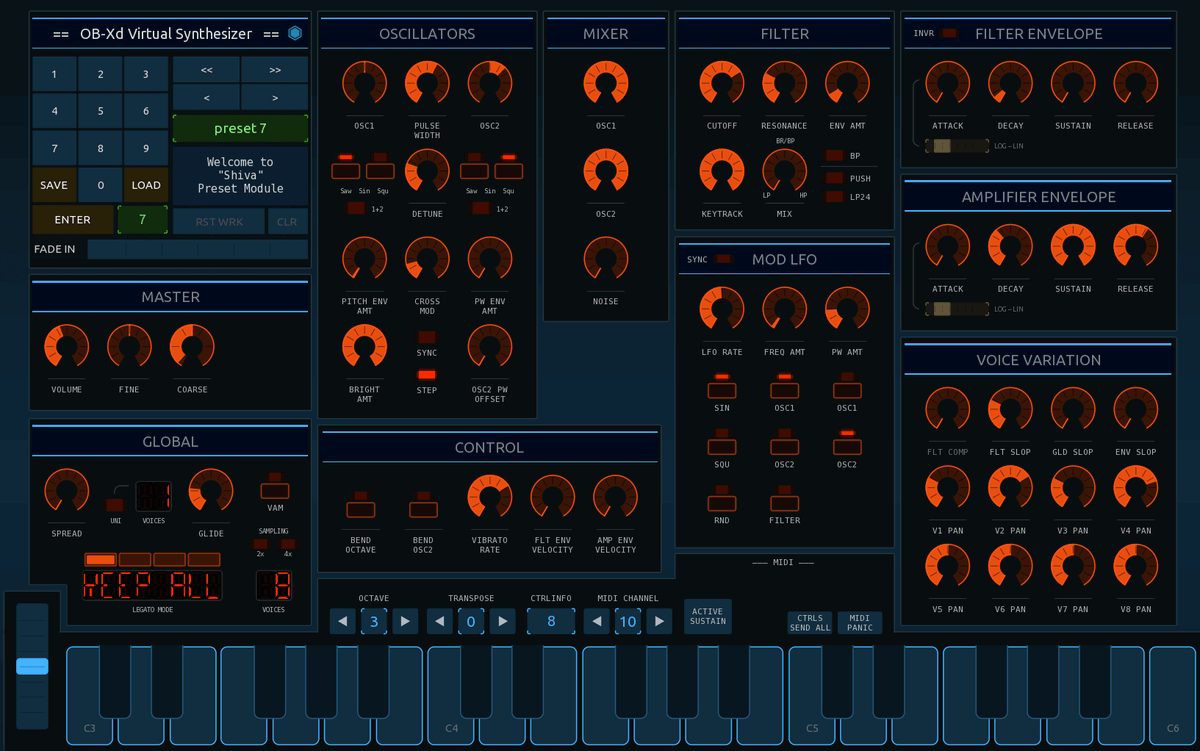The image size is (1200, 751).
Task: Click the Noise knob in Mixer
Action: pyautogui.click(x=606, y=259)
